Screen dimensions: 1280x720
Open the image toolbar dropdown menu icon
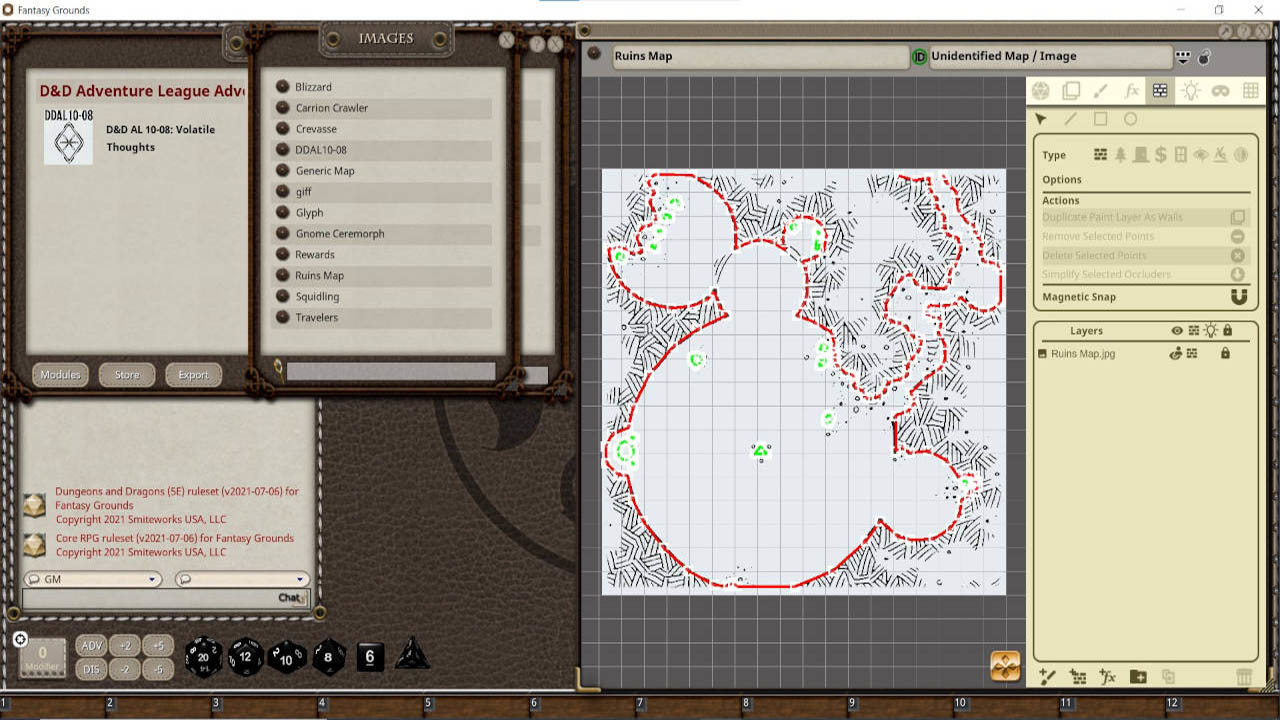pyautogui.click(x=1183, y=57)
